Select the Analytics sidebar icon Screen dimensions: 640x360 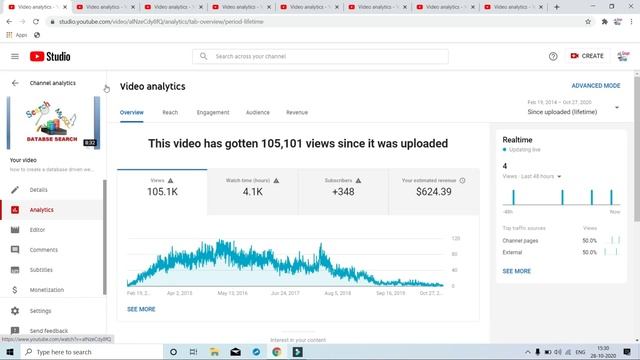point(15,210)
